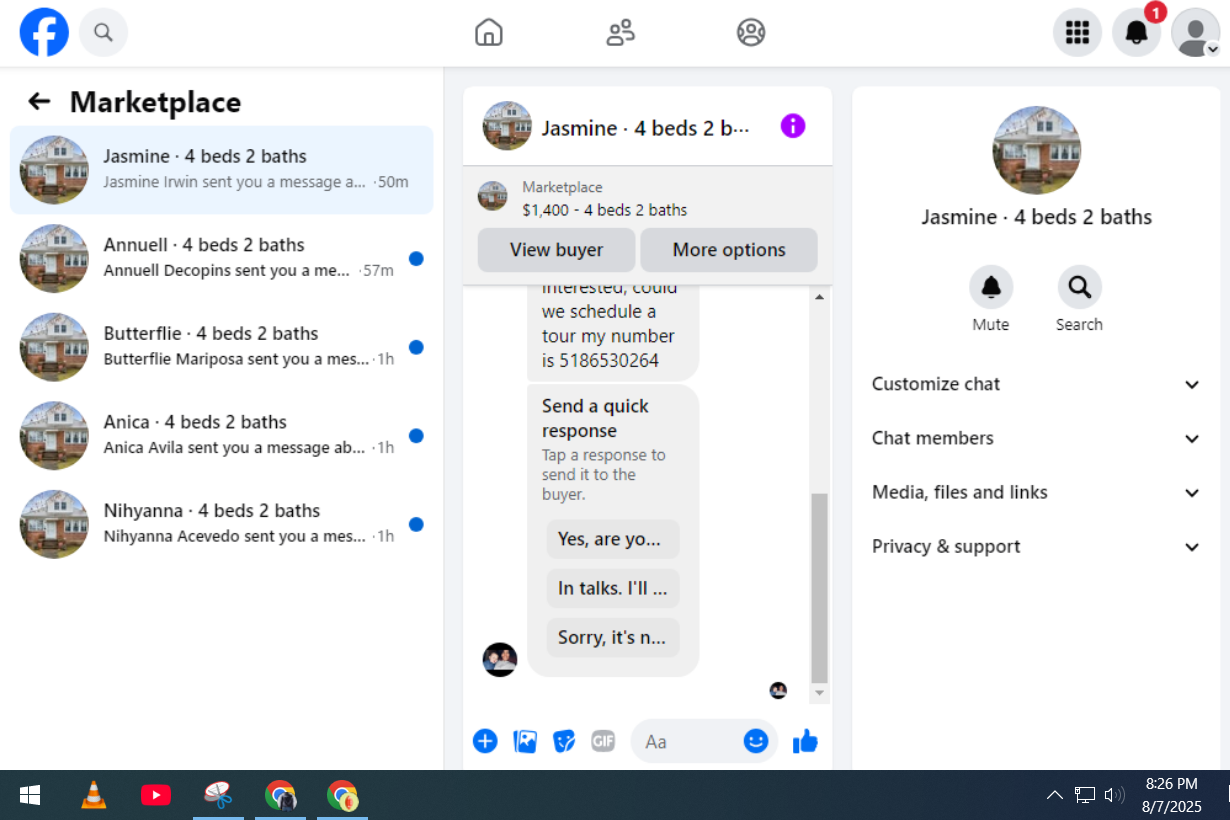The image size is (1230, 820).
Task: Open the Groups icon in top bar
Action: (x=751, y=33)
